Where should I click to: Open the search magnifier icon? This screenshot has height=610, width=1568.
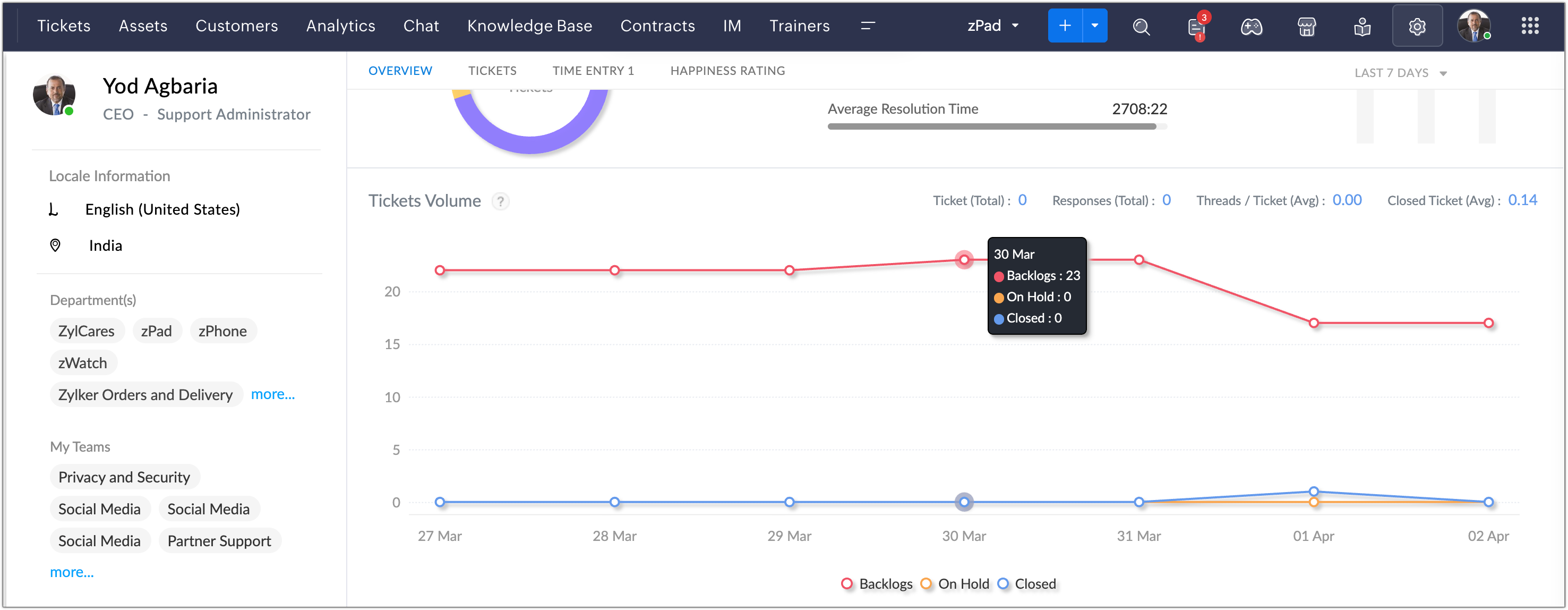pyautogui.click(x=1141, y=26)
